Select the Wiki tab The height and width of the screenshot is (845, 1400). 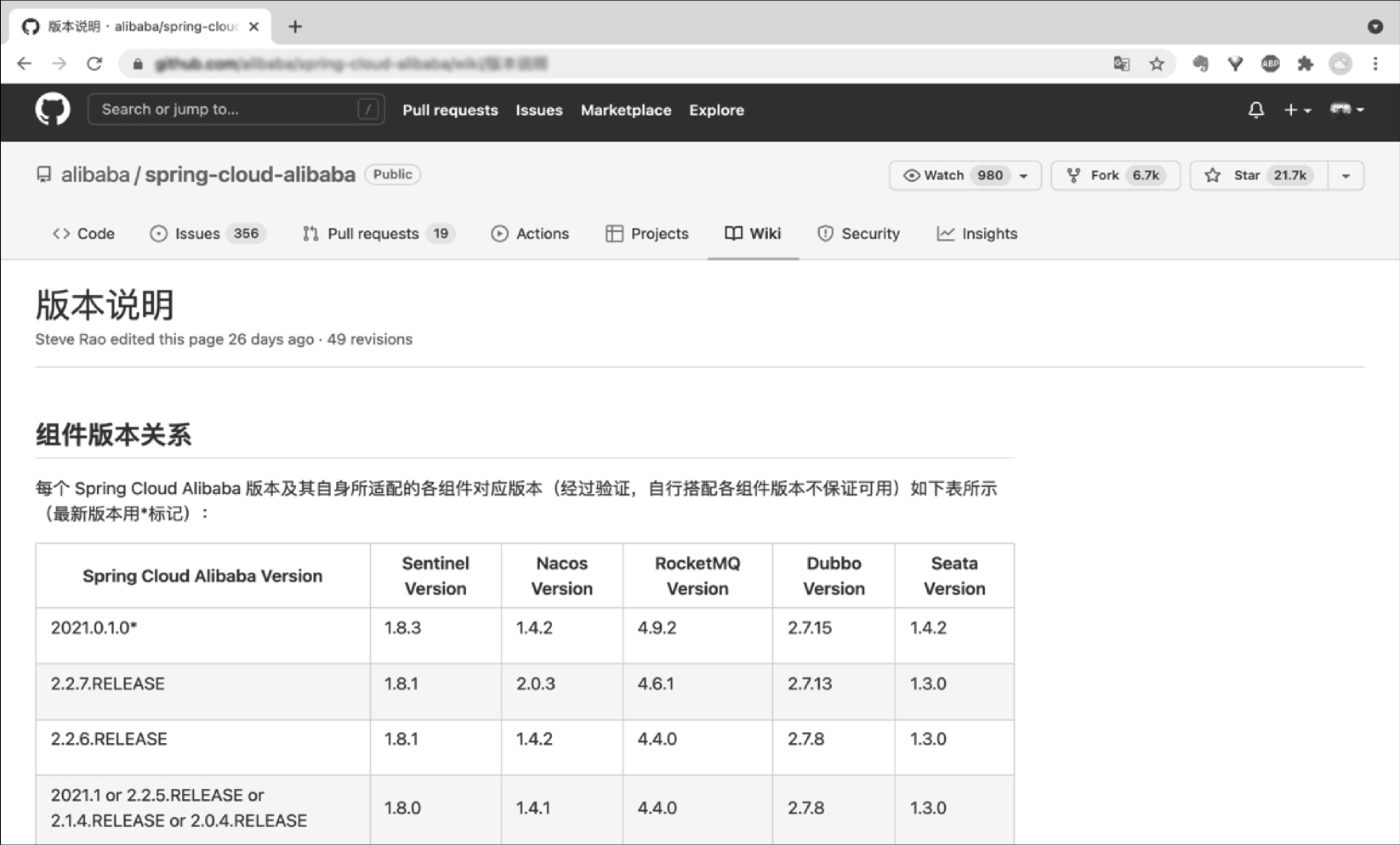(x=753, y=234)
